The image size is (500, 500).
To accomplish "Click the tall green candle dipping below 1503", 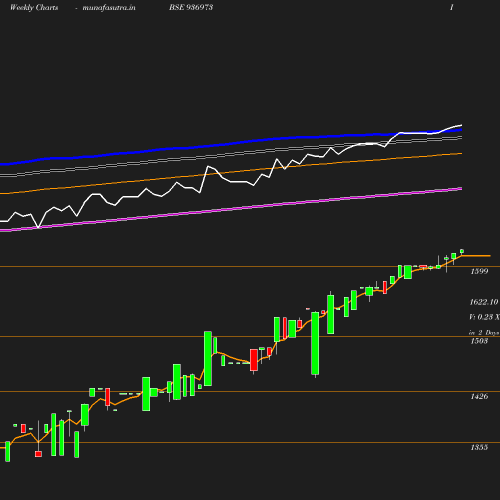I will pos(315,343).
